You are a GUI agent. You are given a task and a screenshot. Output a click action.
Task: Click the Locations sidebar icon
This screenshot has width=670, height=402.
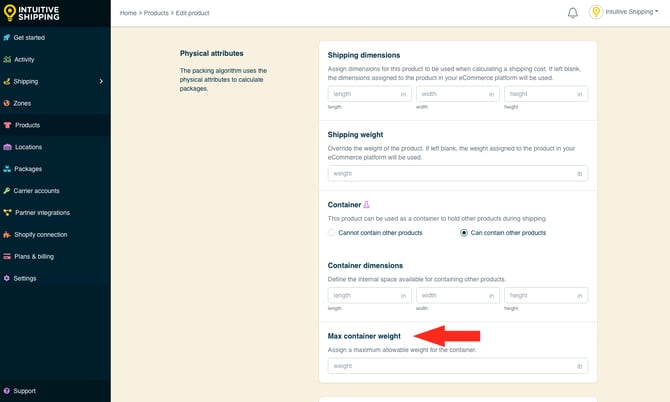pyautogui.click(x=7, y=147)
